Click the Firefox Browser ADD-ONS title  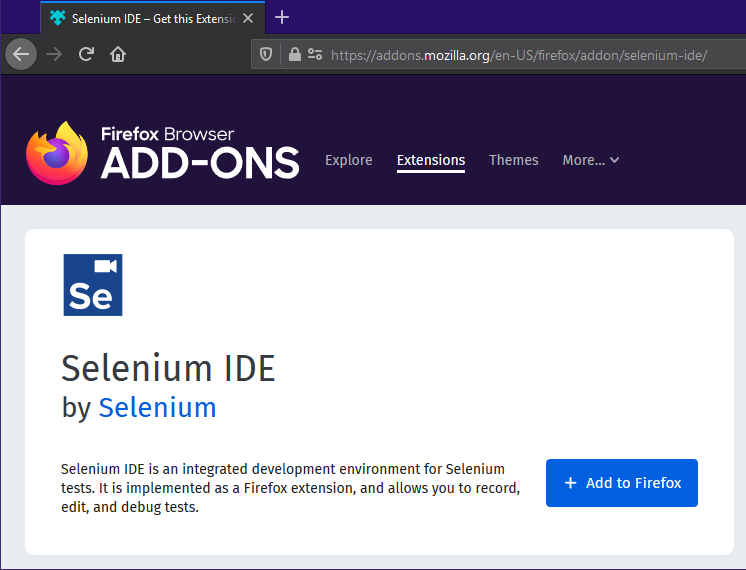pos(200,153)
